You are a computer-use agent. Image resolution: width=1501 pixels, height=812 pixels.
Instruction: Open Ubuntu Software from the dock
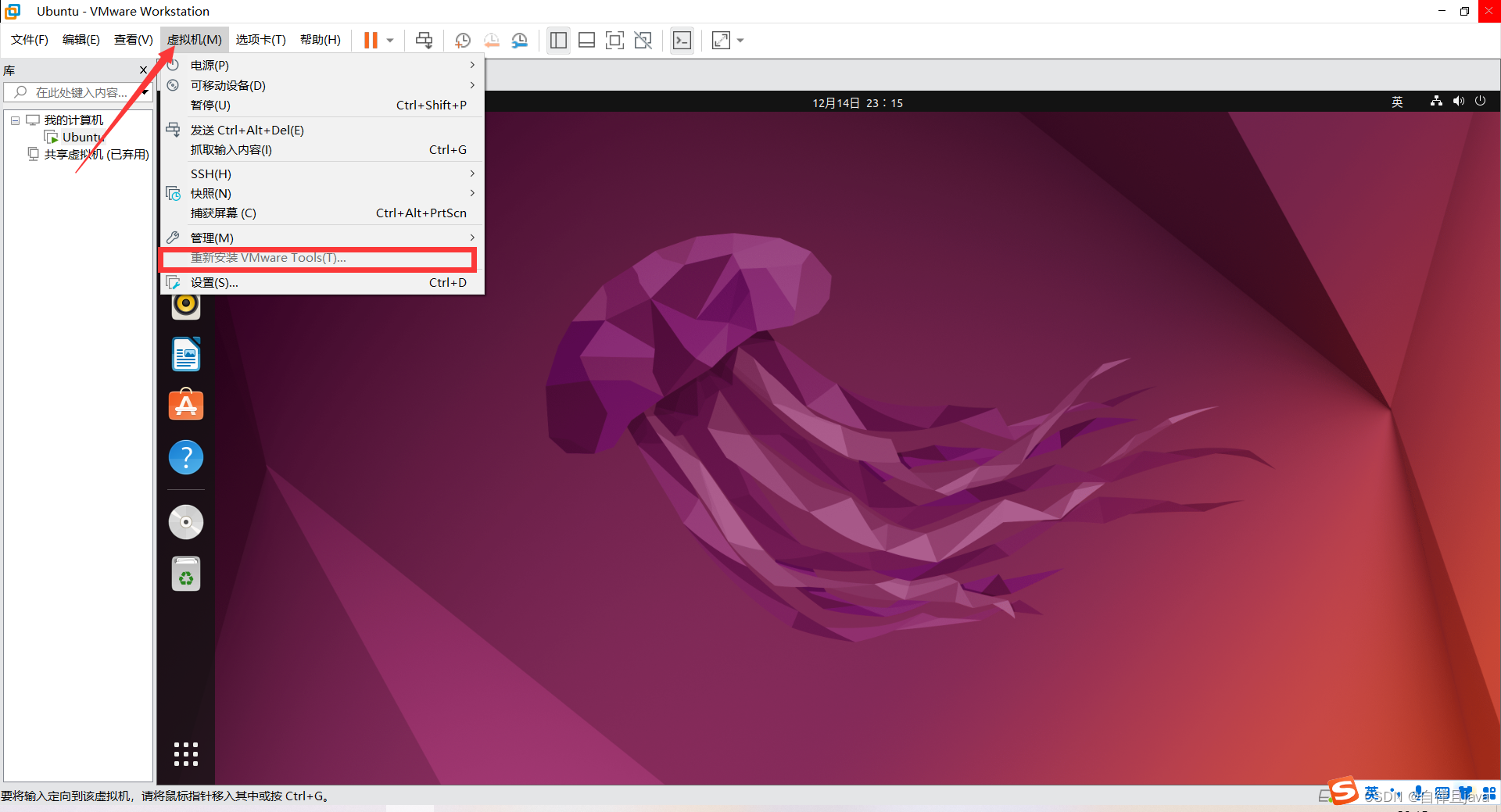(x=186, y=405)
